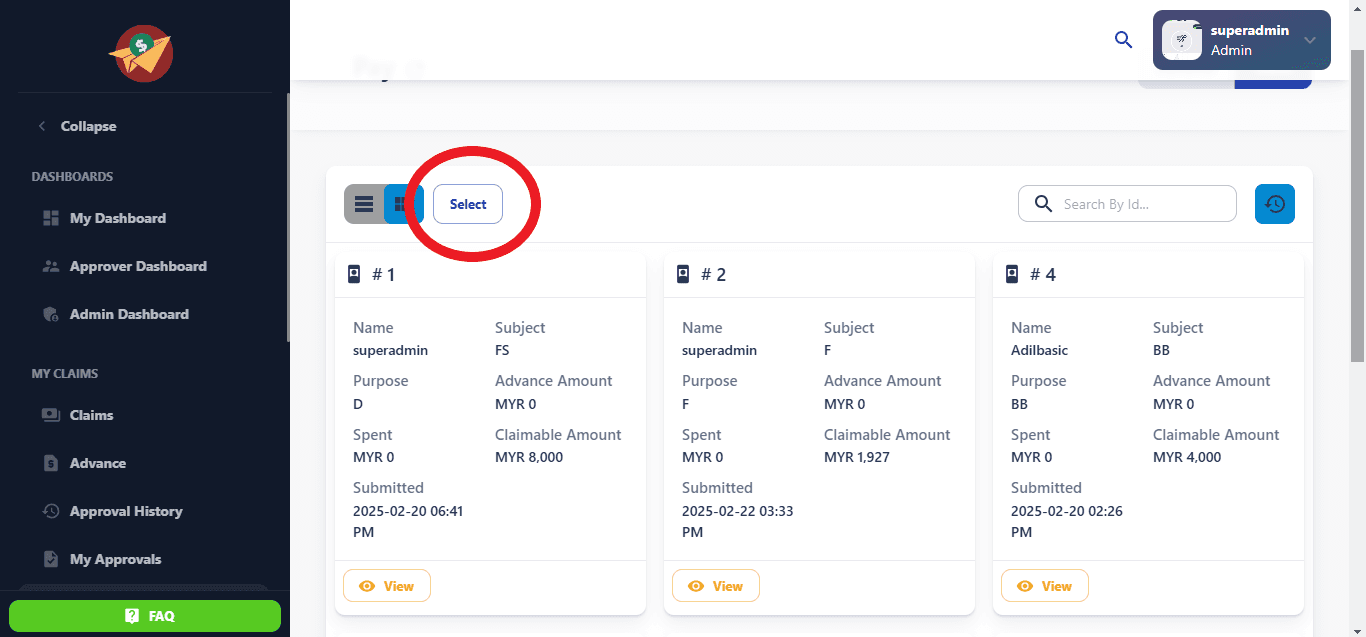Click the search magnifier icon in header
Viewport: 1366px width, 637px height.
(1123, 40)
